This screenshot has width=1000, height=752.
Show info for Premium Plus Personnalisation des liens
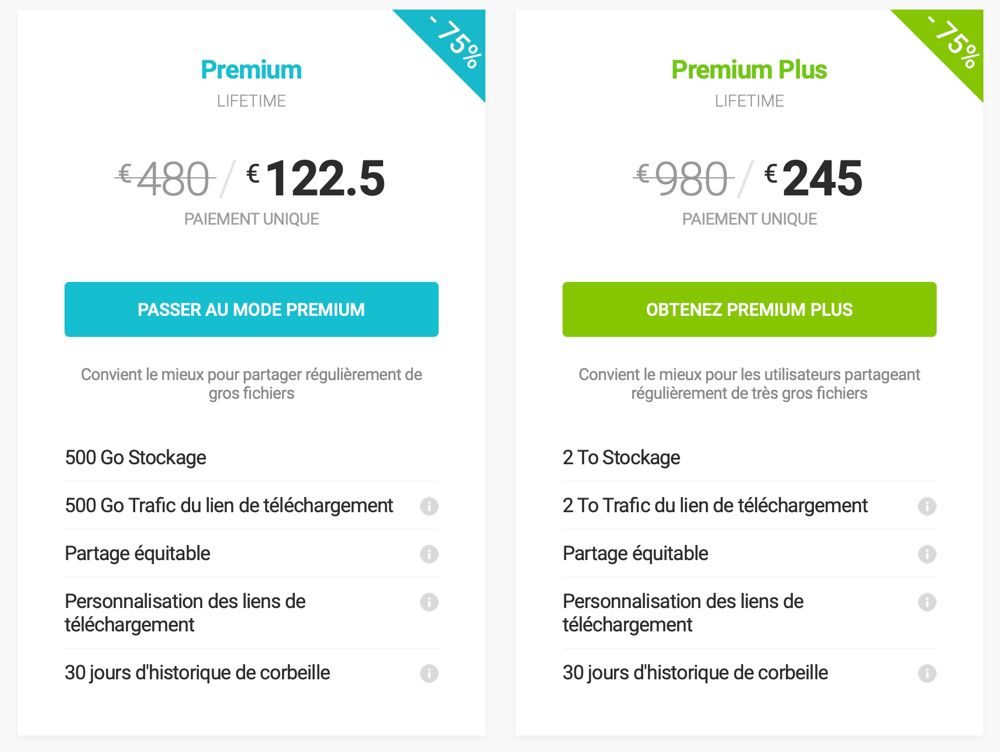(x=927, y=602)
